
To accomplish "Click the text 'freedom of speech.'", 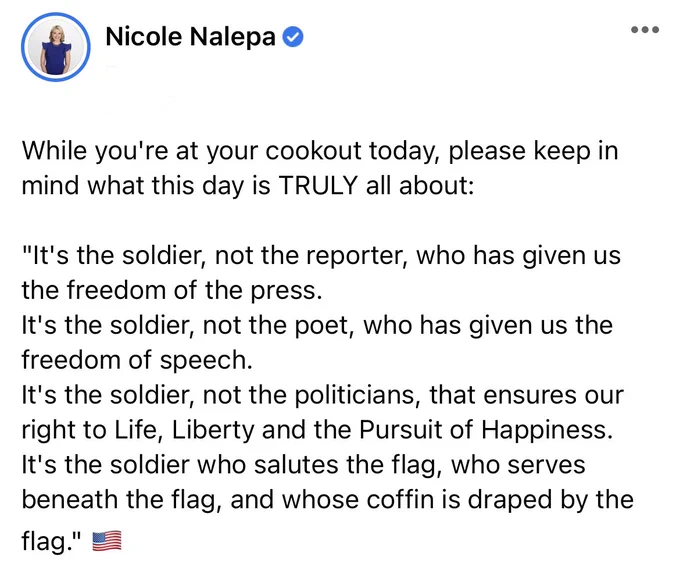I will point(137,360).
